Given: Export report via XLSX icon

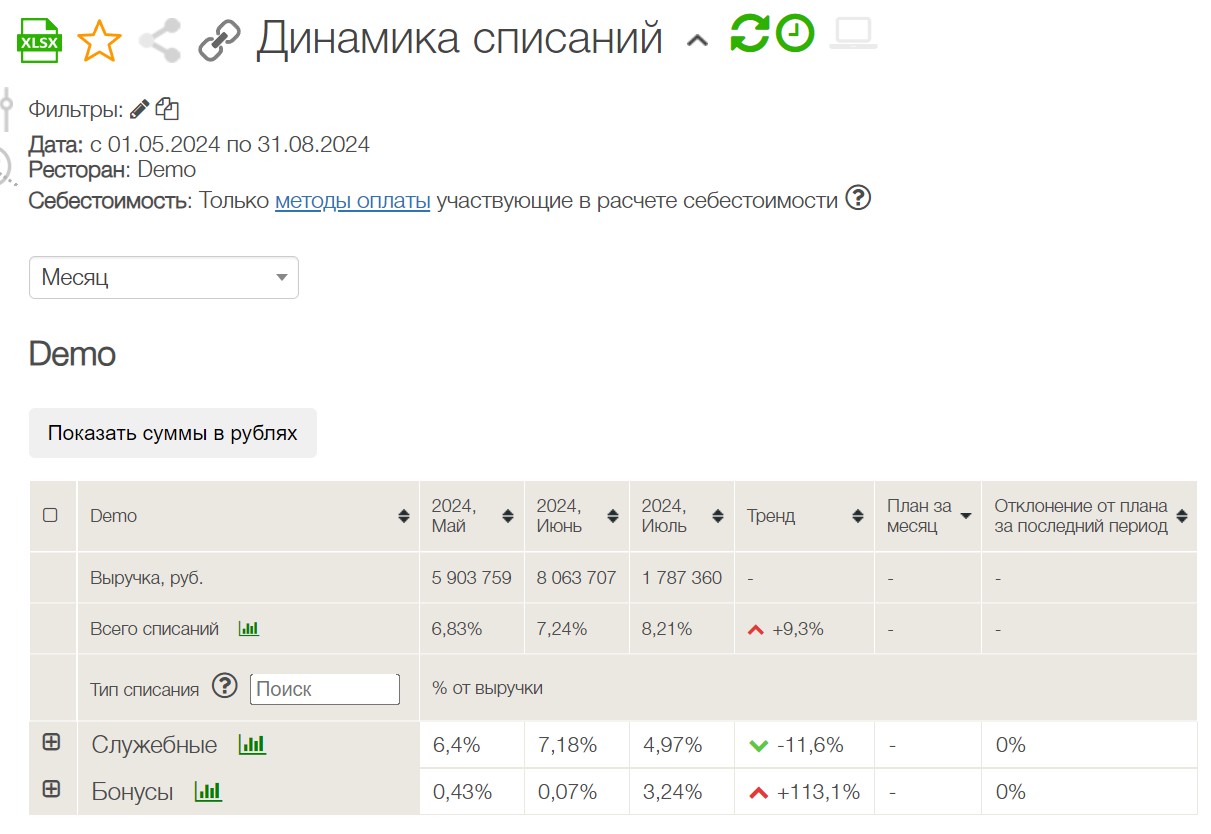Looking at the screenshot, I should coord(40,41).
